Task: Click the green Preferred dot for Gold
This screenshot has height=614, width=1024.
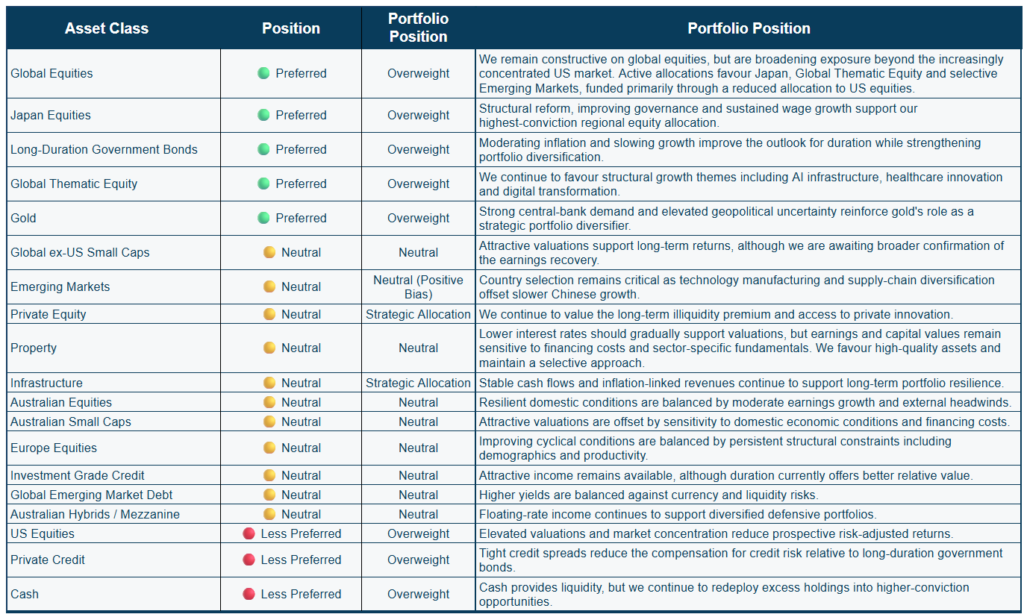Action: pos(264,218)
